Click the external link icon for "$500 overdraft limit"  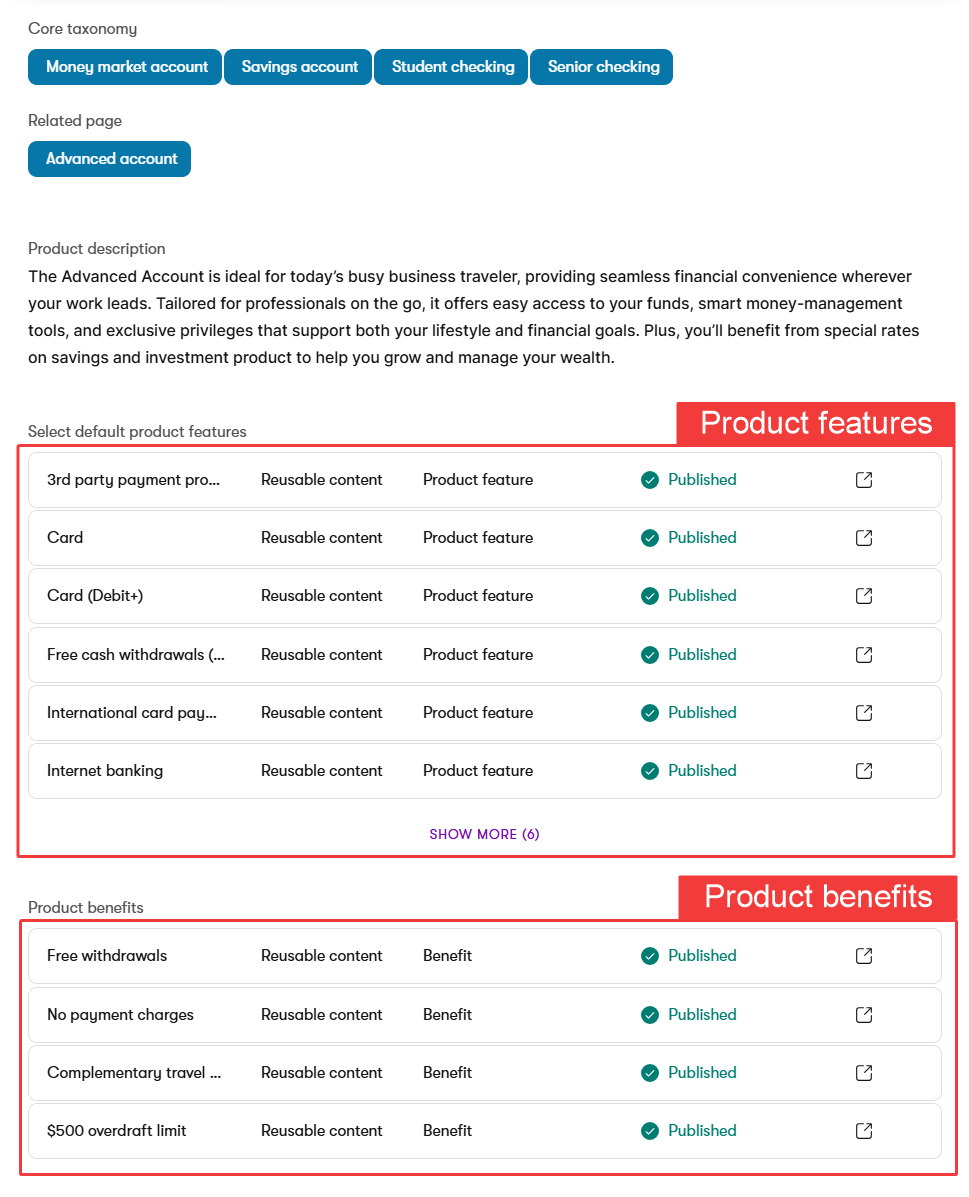tap(862, 1130)
